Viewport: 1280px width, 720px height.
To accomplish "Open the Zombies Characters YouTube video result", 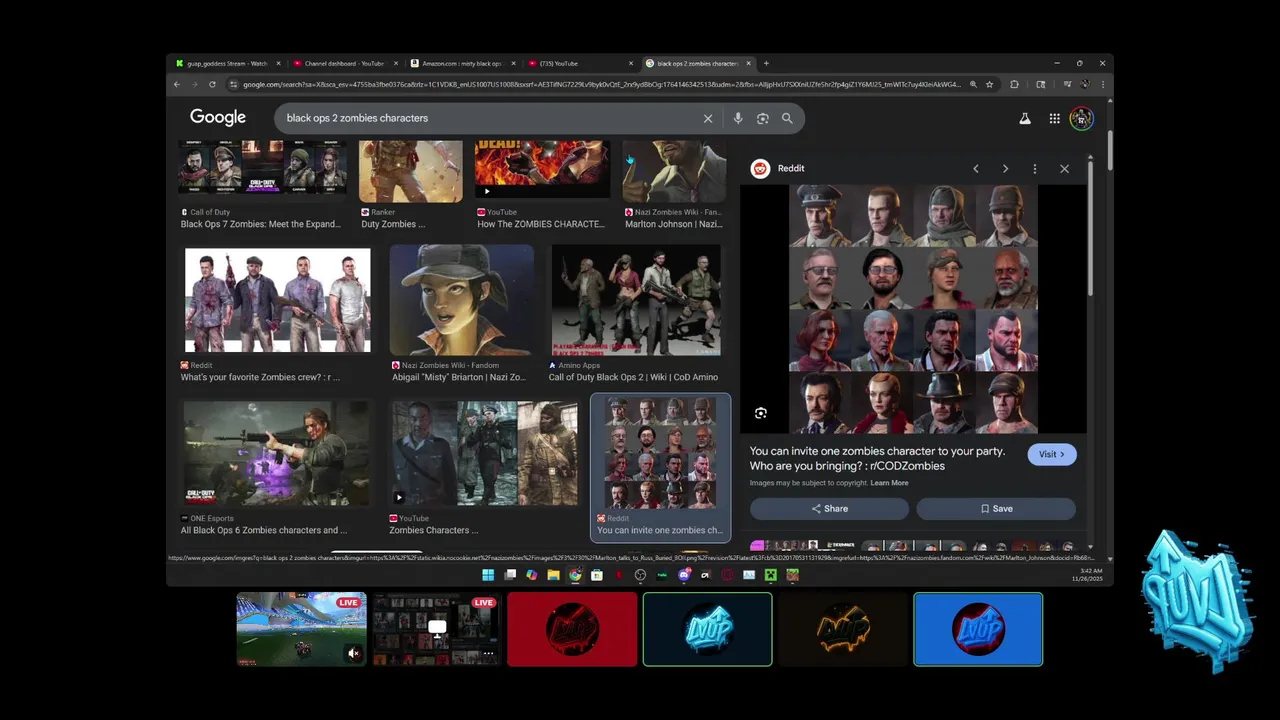I will (x=484, y=453).
